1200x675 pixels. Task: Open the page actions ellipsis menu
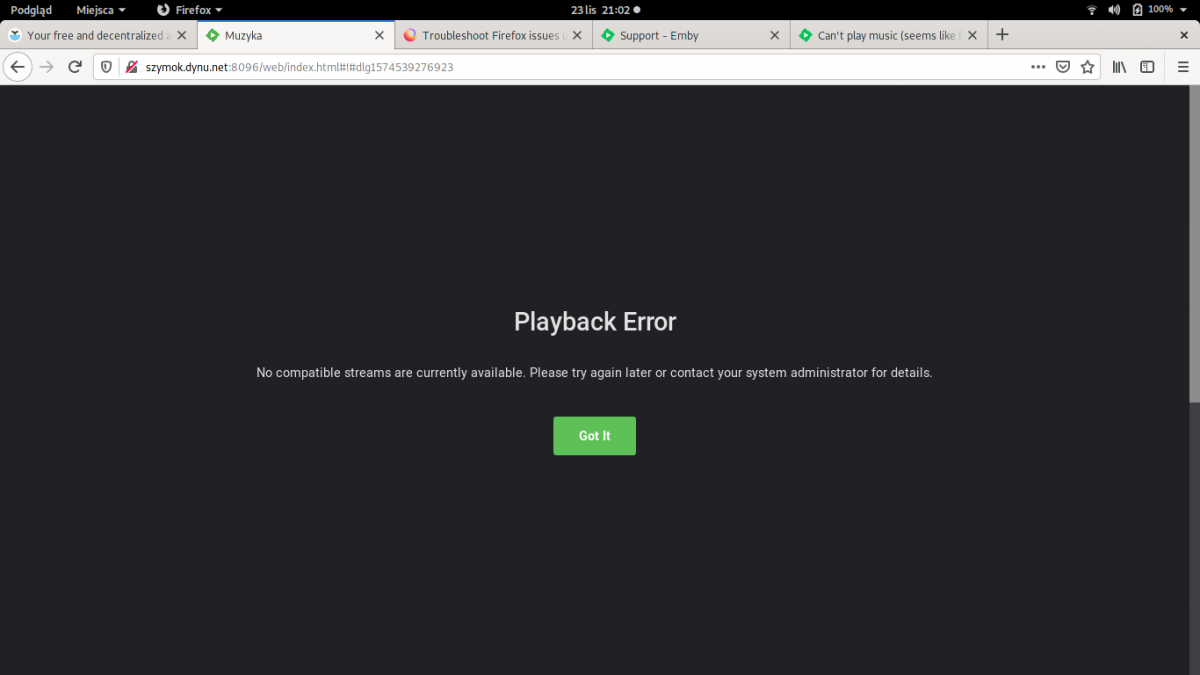point(1038,66)
